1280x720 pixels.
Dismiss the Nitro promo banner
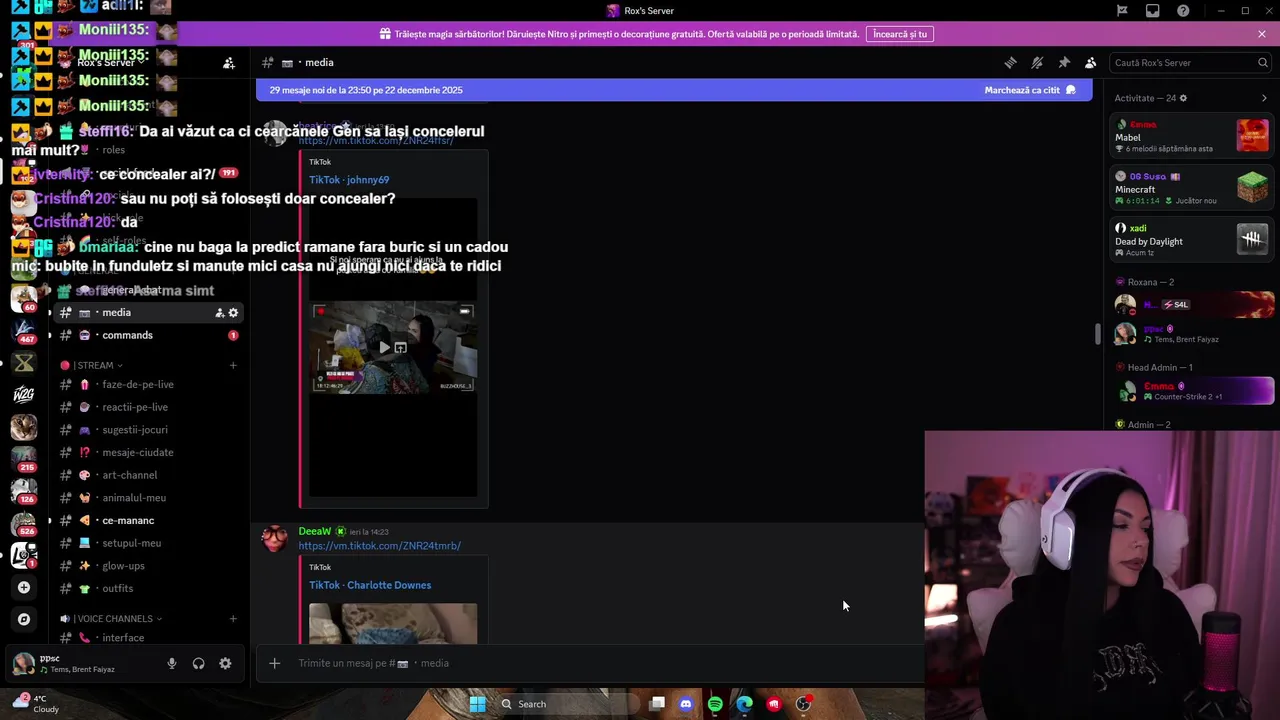(x=1262, y=34)
